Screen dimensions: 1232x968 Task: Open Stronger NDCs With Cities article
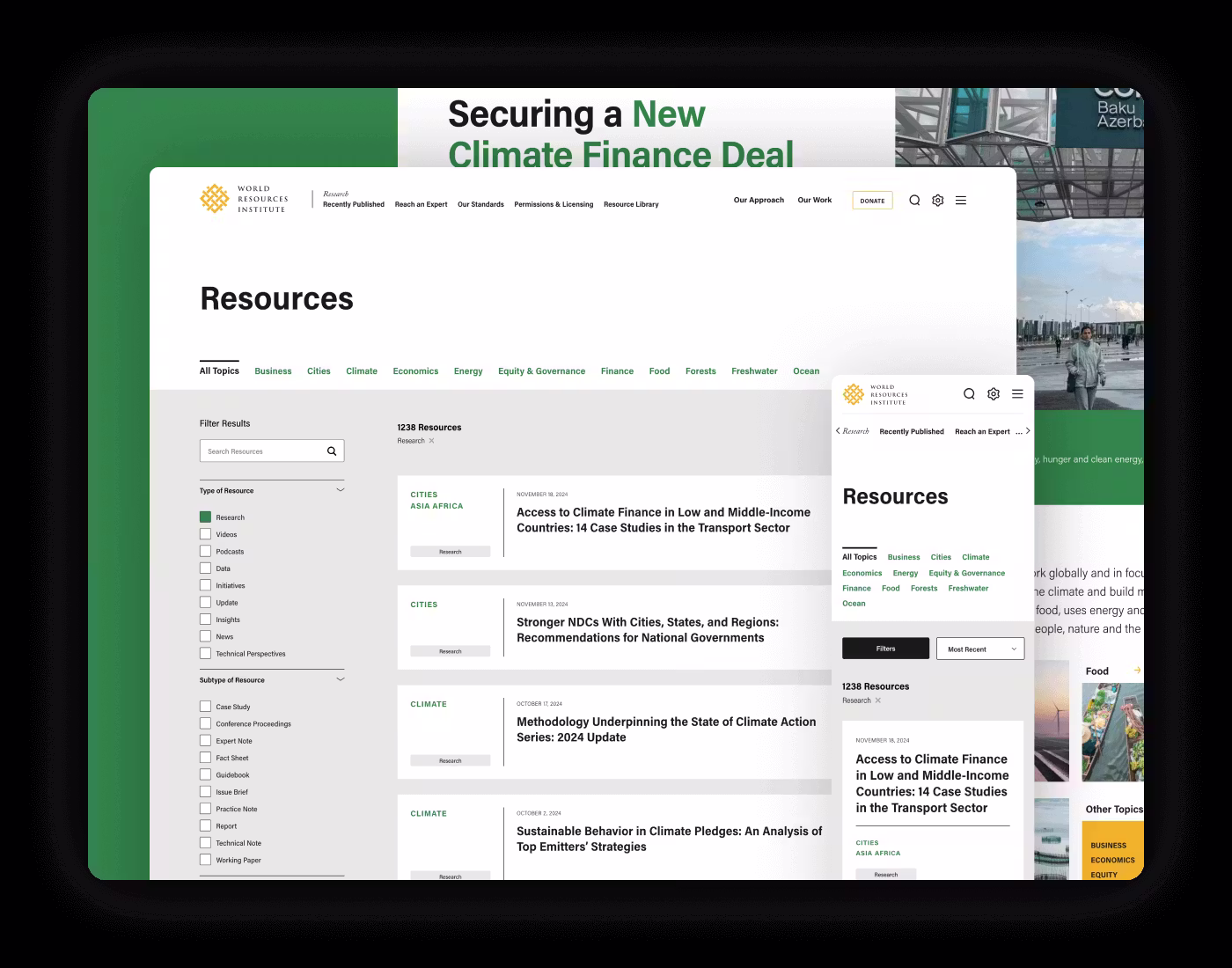648,630
